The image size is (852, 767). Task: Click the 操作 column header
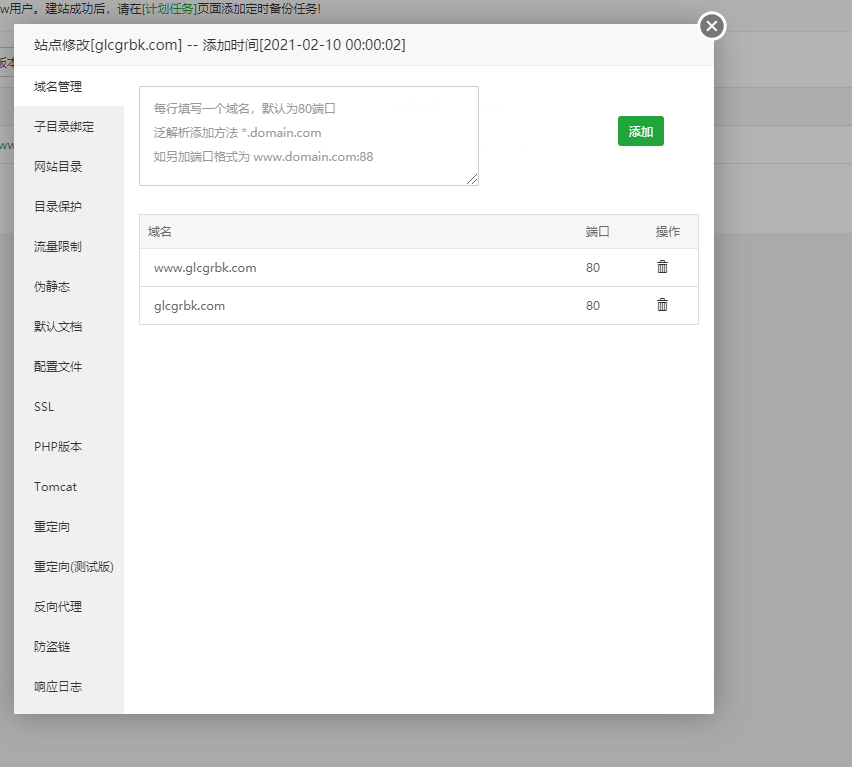pos(668,231)
